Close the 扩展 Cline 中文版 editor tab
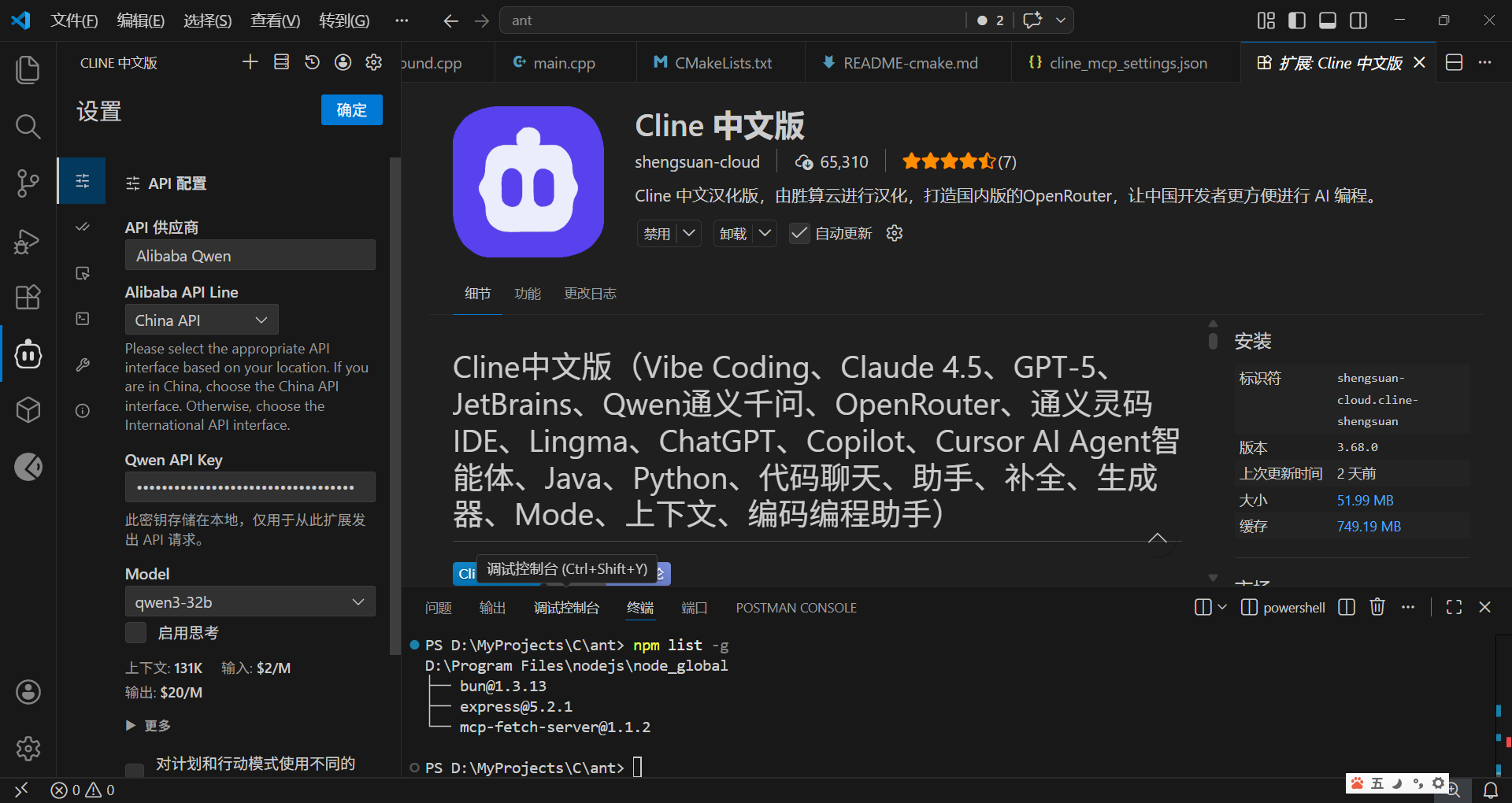1512x803 pixels. coord(1419,62)
